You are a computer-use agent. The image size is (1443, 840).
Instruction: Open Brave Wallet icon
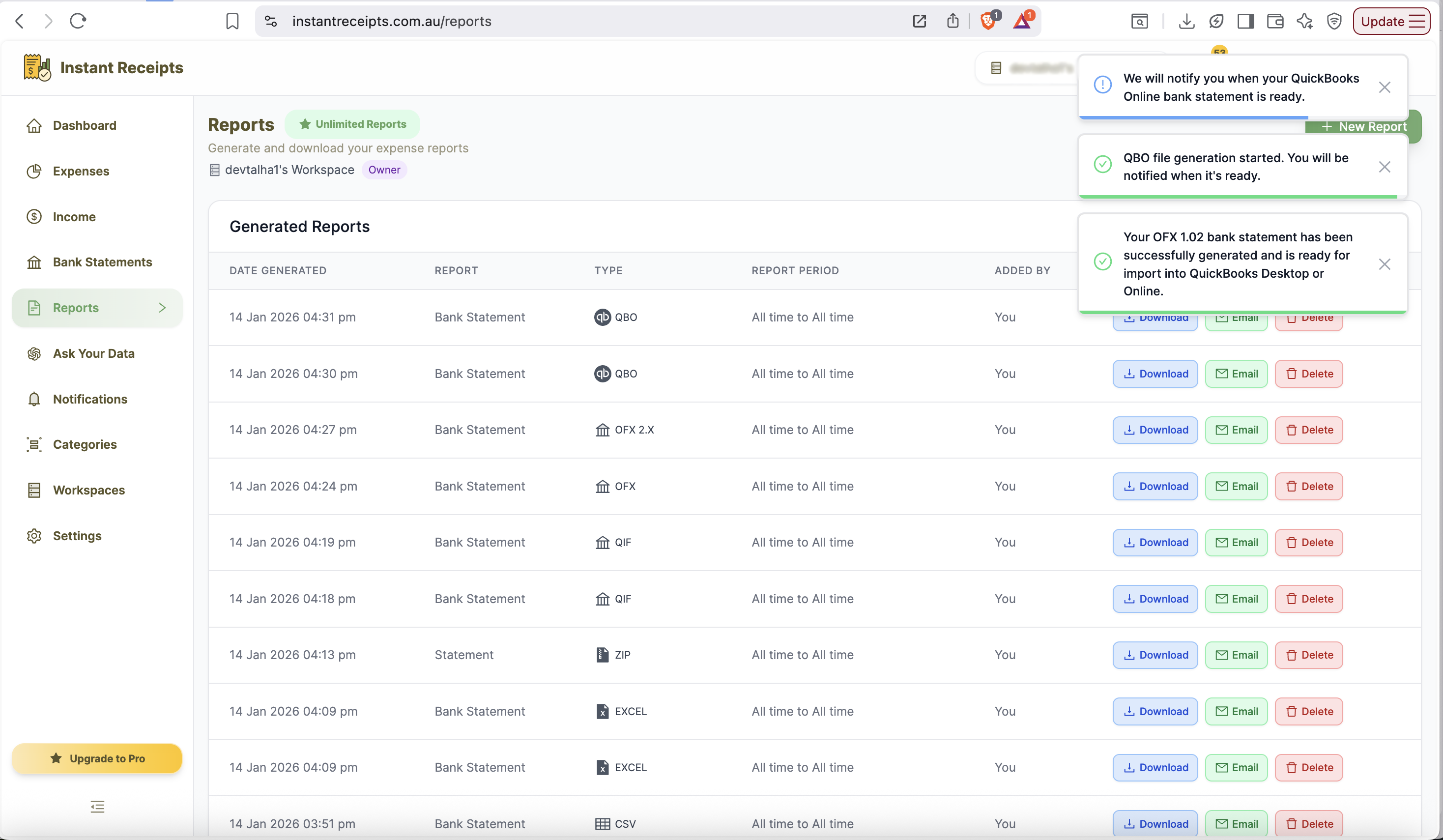[1275, 21]
